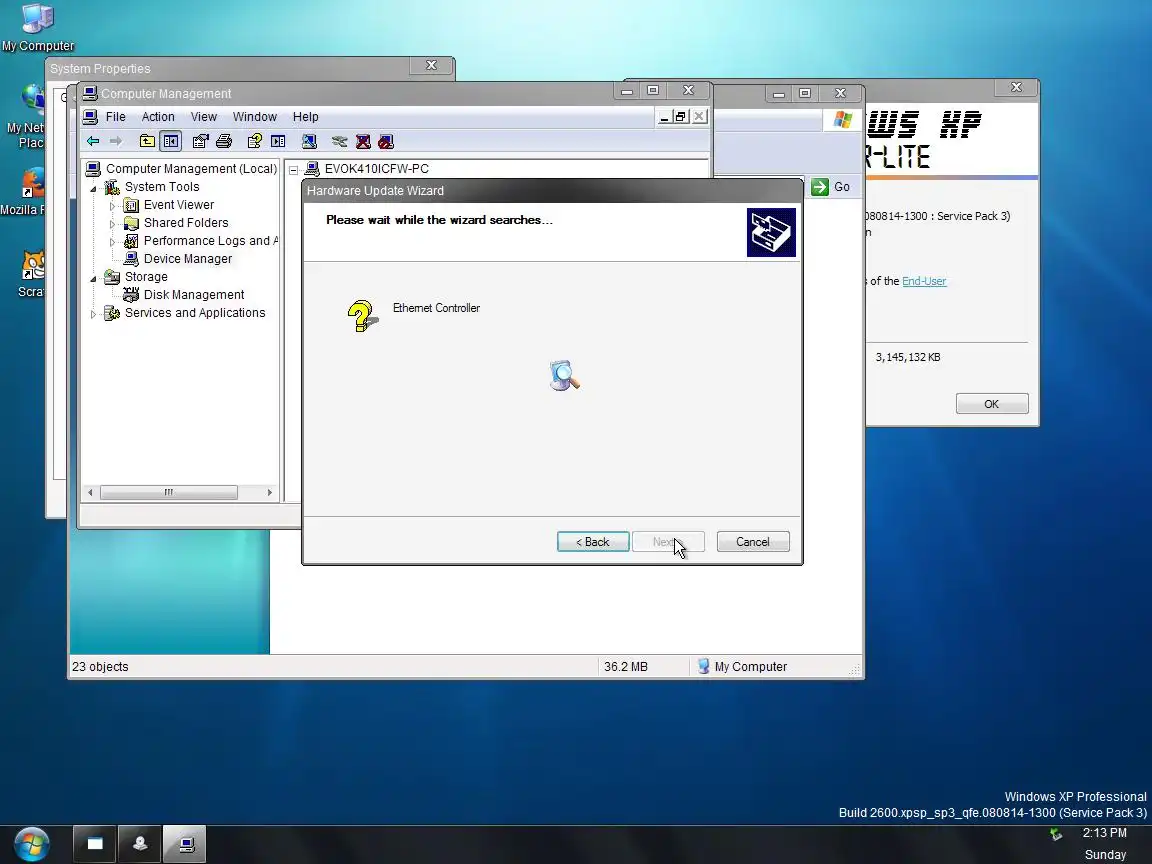Select Event Viewer in the tree
This screenshot has width=1152, height=864.
coord(179,205)
